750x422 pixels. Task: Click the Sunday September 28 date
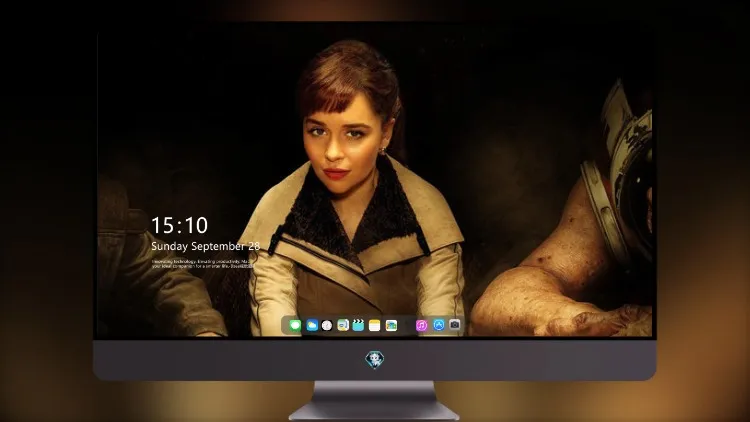pyautogui.click(x=206, y=246)
